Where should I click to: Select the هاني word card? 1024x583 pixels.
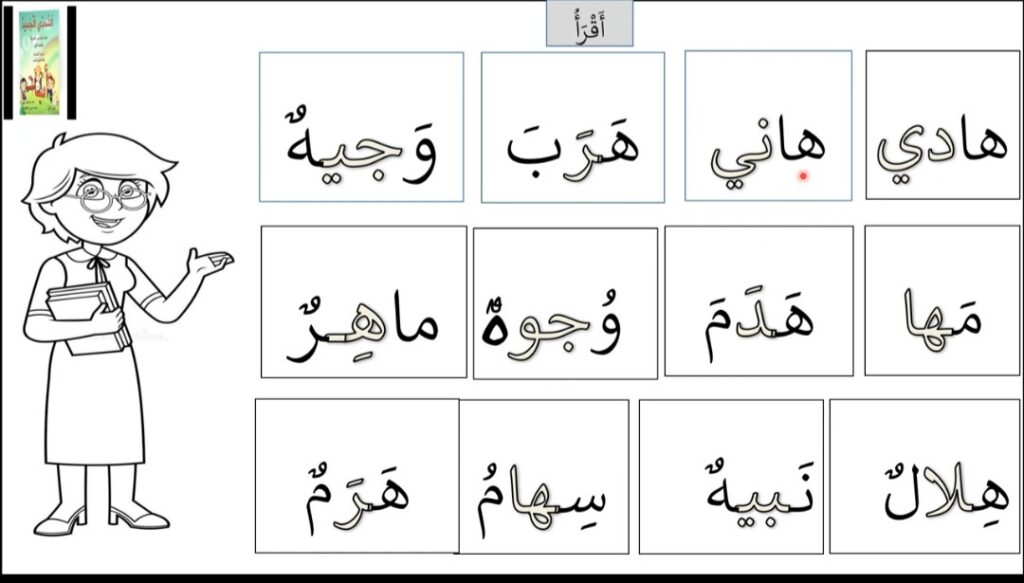pos(768,125)
